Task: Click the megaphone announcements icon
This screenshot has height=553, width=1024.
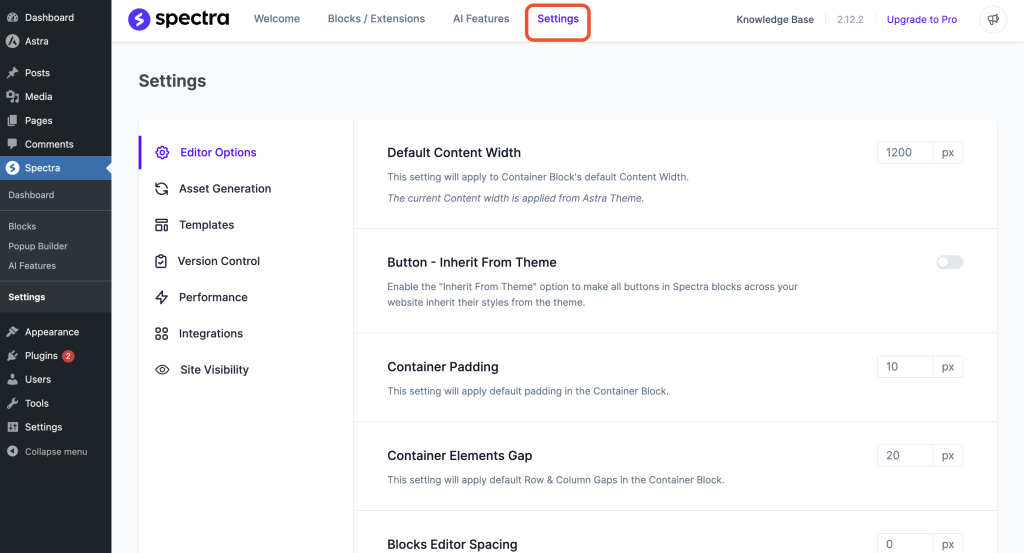Action: [x=993, y=20]
